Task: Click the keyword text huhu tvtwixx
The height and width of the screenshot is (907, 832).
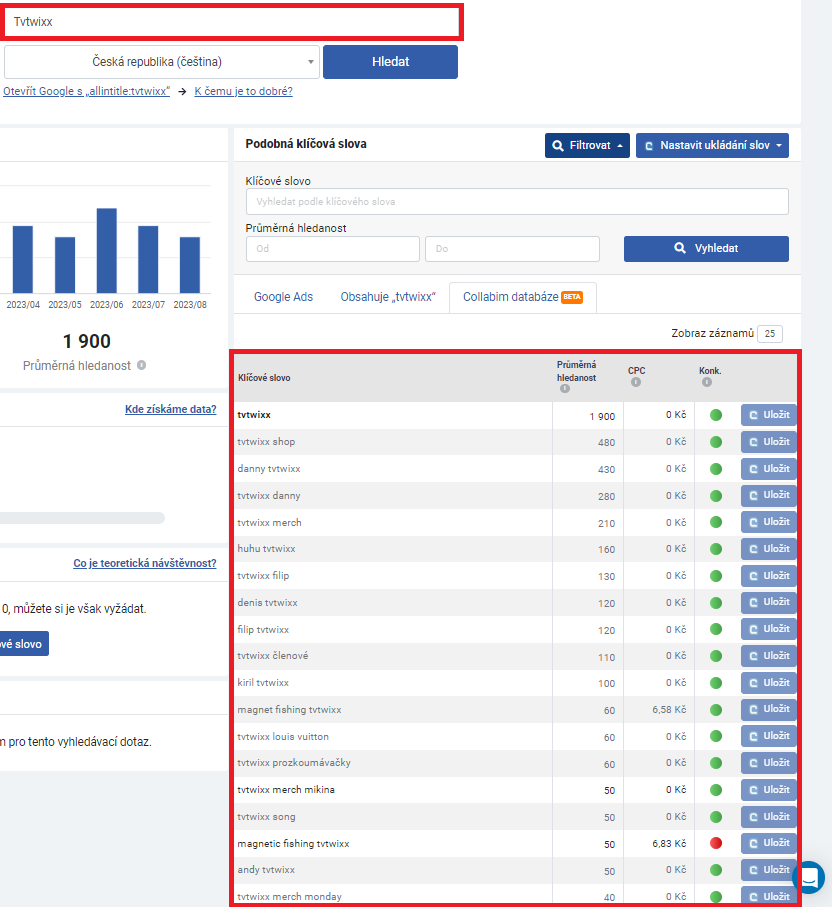Action: [266, 549]
